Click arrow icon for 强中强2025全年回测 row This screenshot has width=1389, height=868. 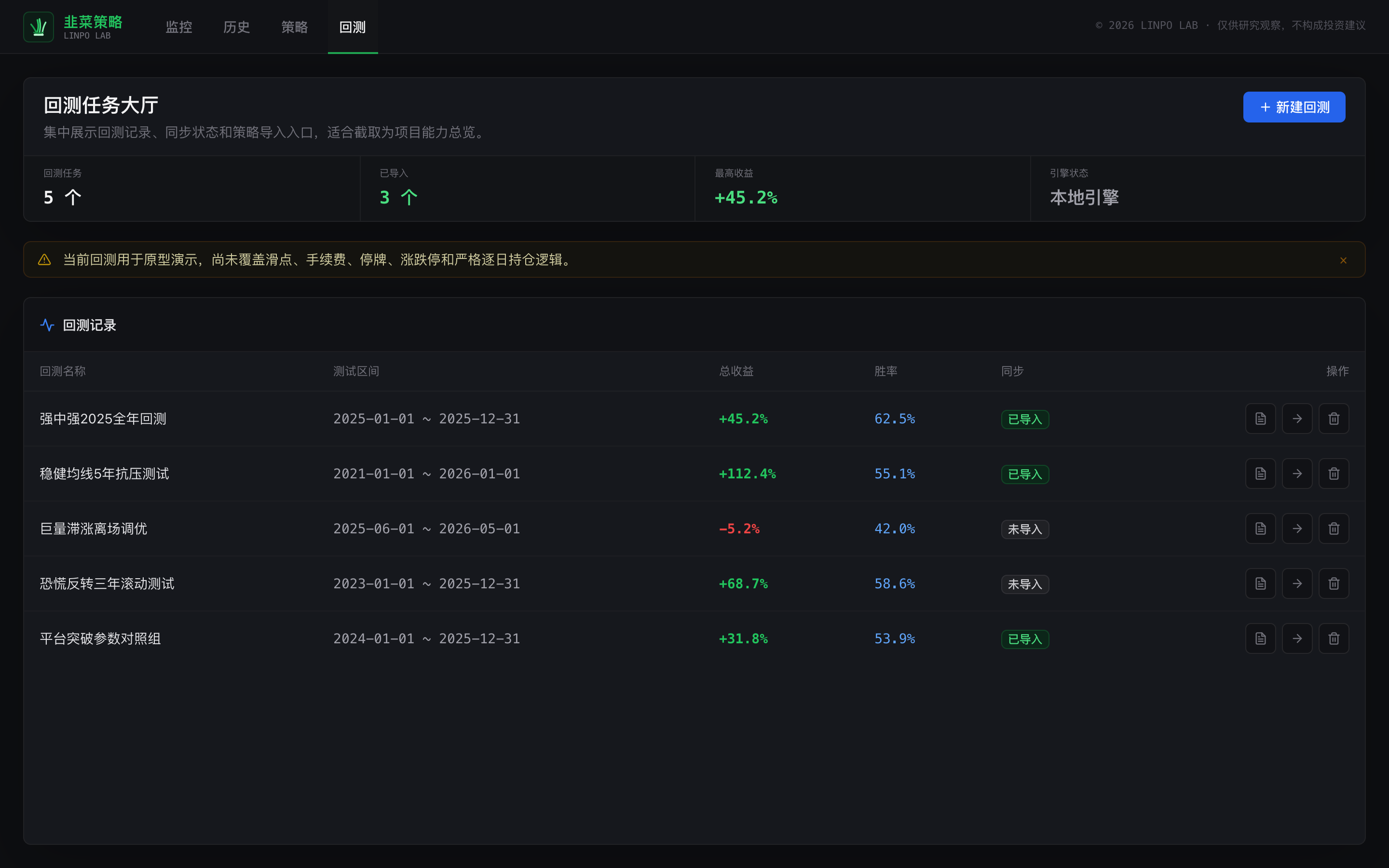click(1297, 419)
